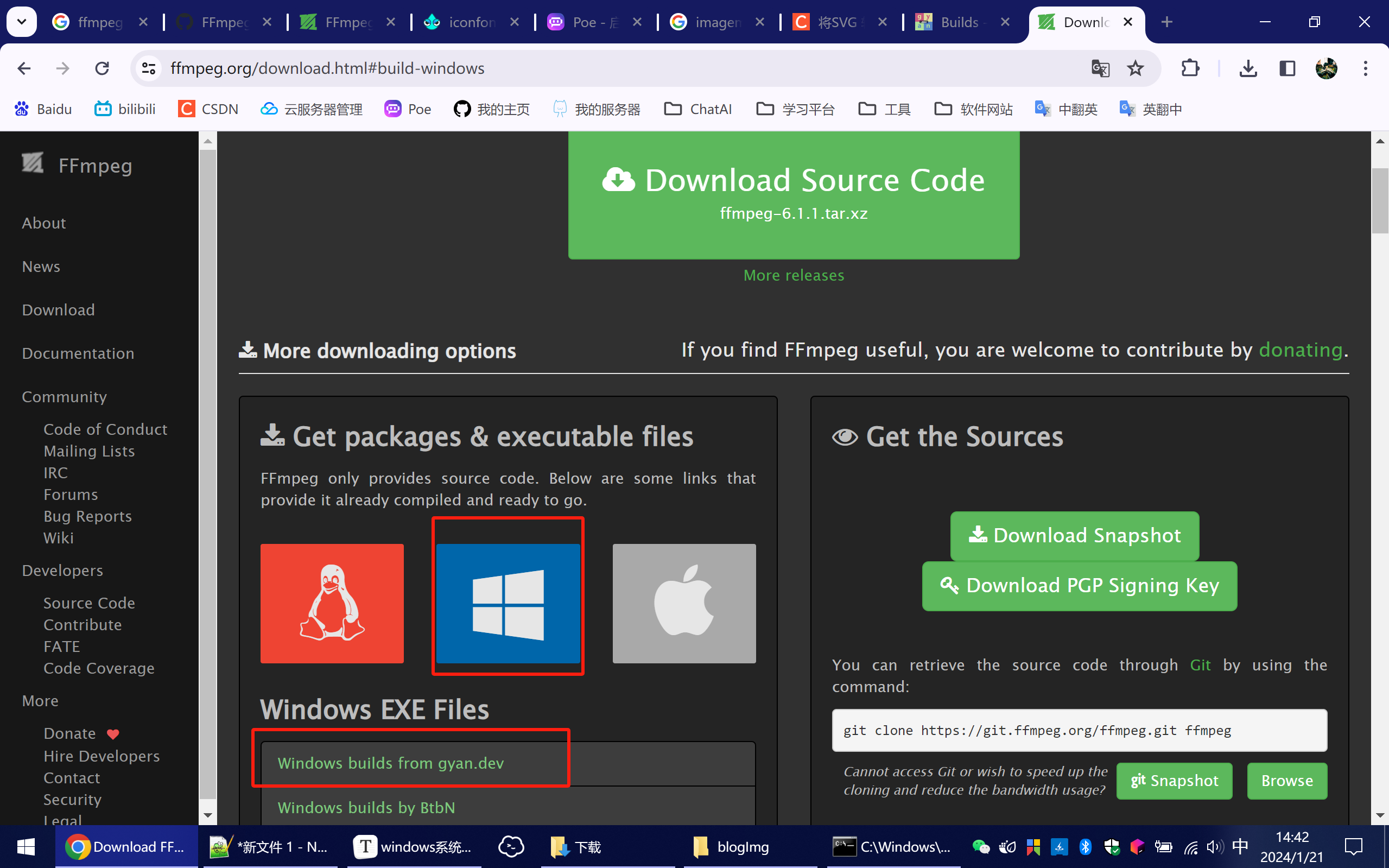This screenshot has width=1389, height=868.
Task: Open the Chrome extensions puzzle icon
Action: point(1190,68)
